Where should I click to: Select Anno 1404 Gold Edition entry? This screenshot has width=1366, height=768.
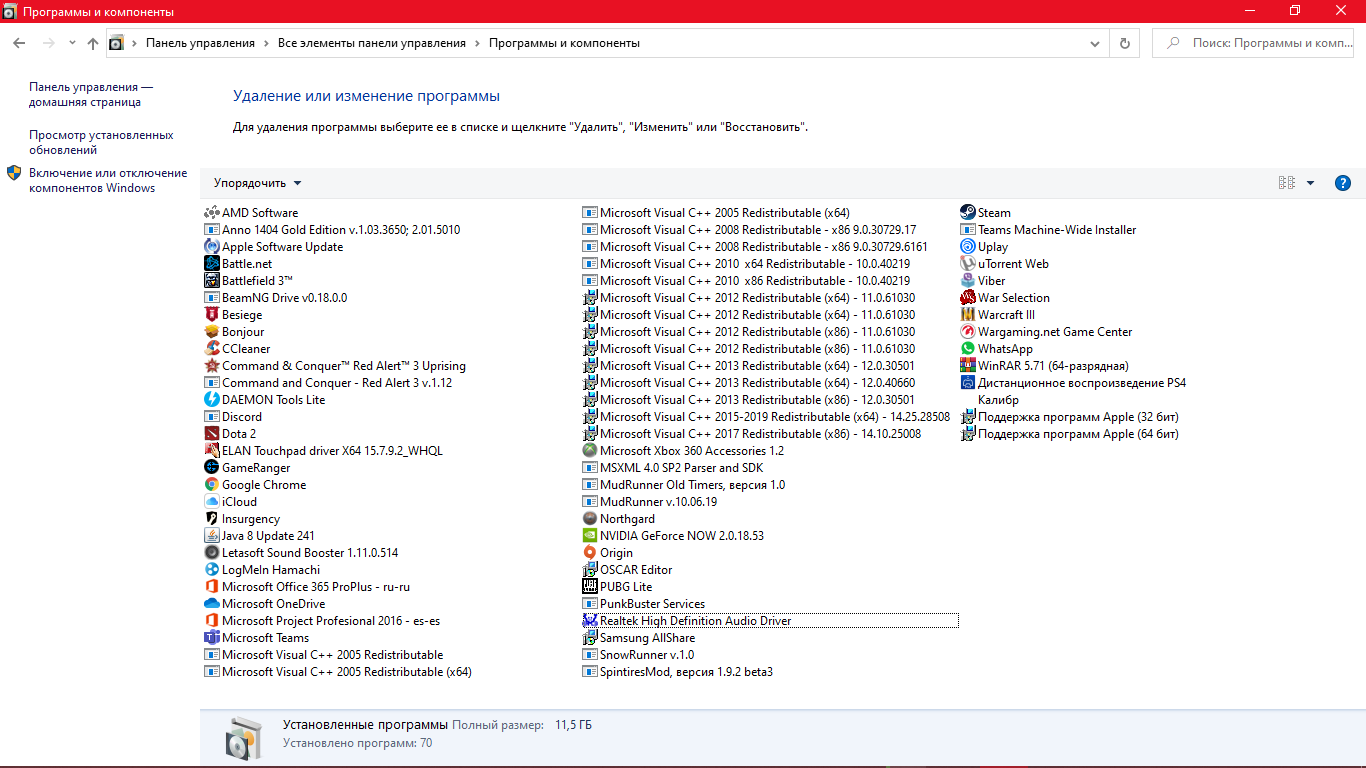332,230
